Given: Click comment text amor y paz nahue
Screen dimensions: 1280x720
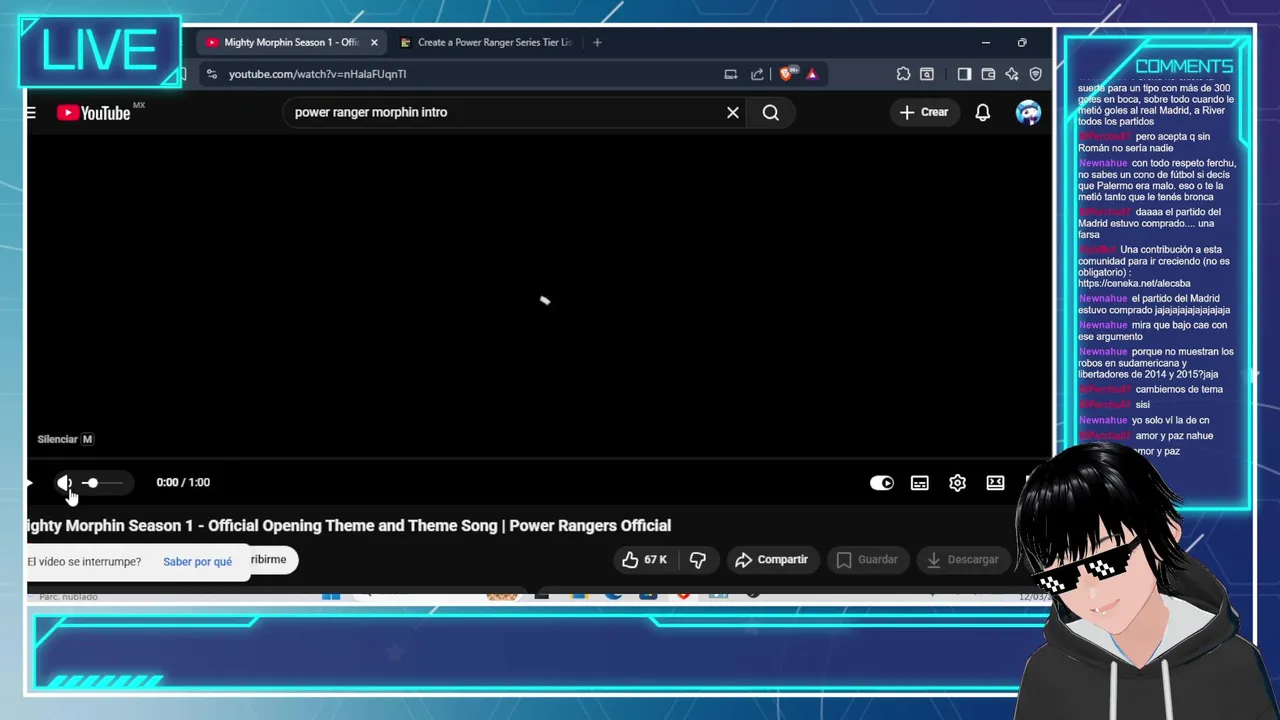Looking at the screenshot, I should [x=1174, y=436].
